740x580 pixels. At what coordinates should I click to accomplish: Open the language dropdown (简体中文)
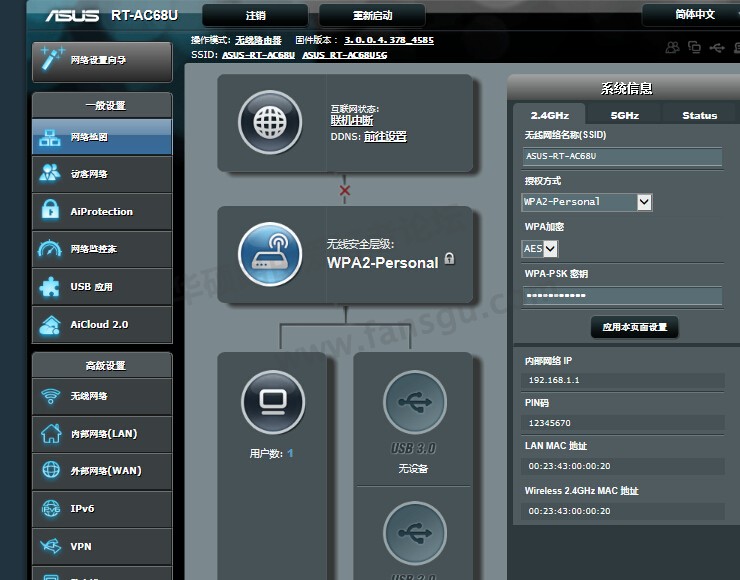pyautogui.click(x=691, y=15)
